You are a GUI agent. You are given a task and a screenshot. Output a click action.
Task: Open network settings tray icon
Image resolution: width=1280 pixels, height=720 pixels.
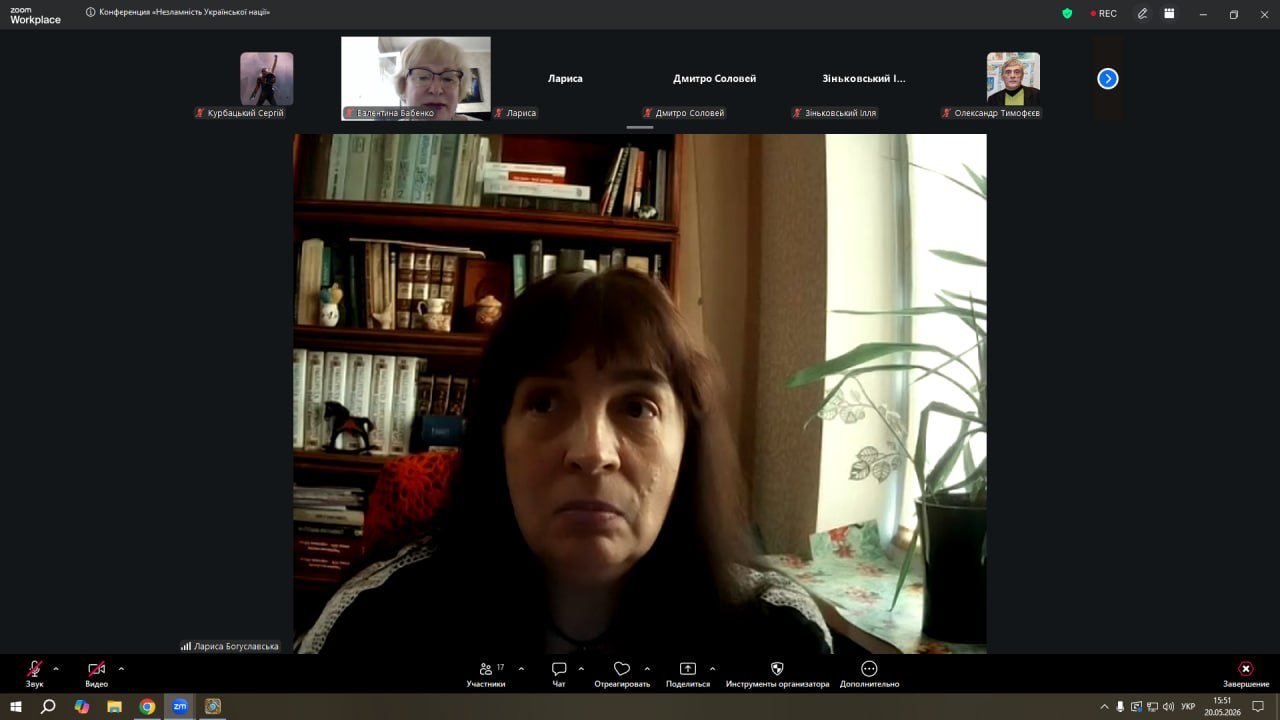[1152, 707]
